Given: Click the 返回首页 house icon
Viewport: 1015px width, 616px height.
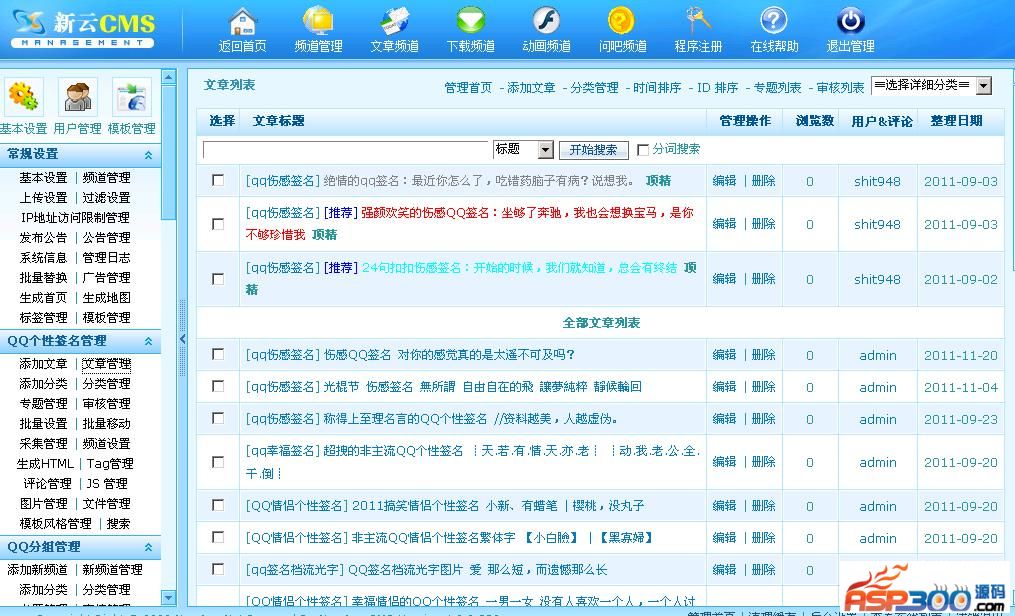Looking at the screenshot, I should pos(243,21).
